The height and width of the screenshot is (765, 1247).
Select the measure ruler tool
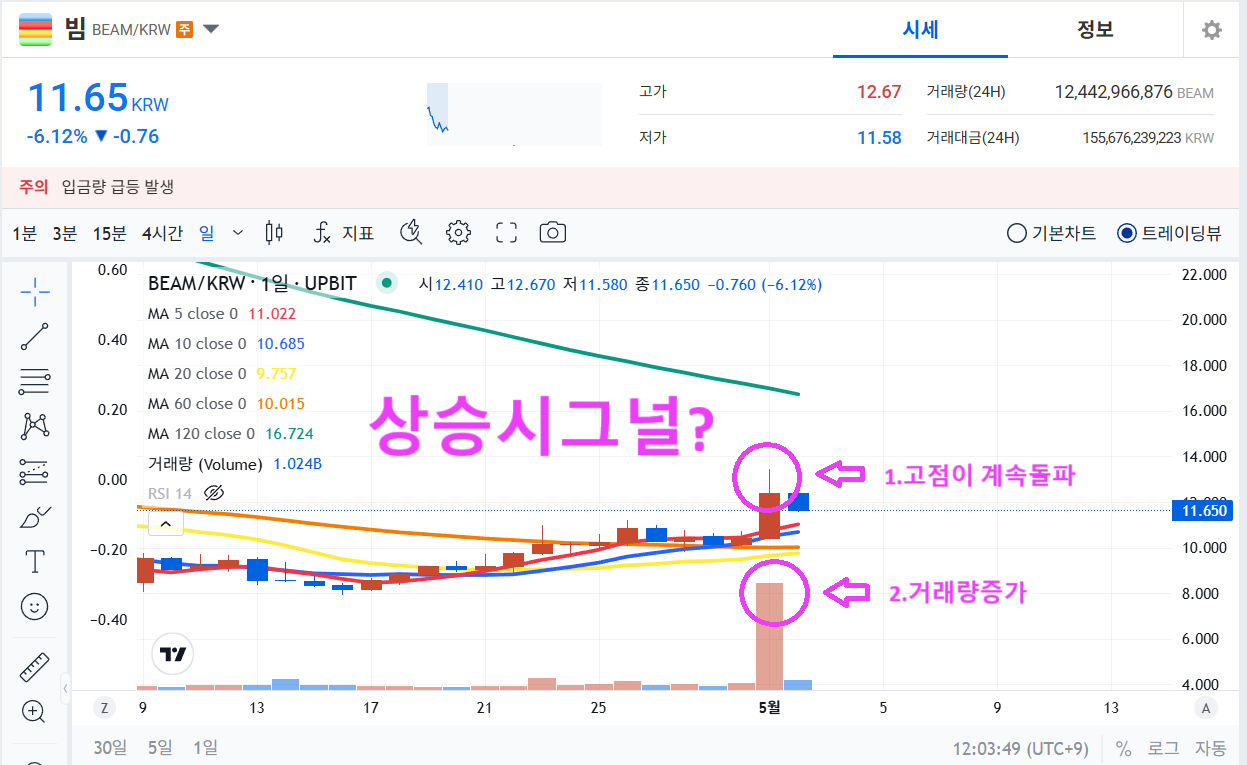pyautogui.click(x=33, y=666)
